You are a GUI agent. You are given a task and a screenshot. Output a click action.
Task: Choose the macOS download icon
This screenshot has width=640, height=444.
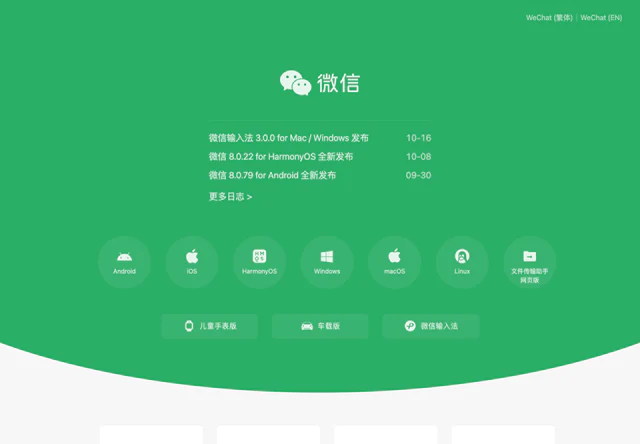(x=394, y=262)
